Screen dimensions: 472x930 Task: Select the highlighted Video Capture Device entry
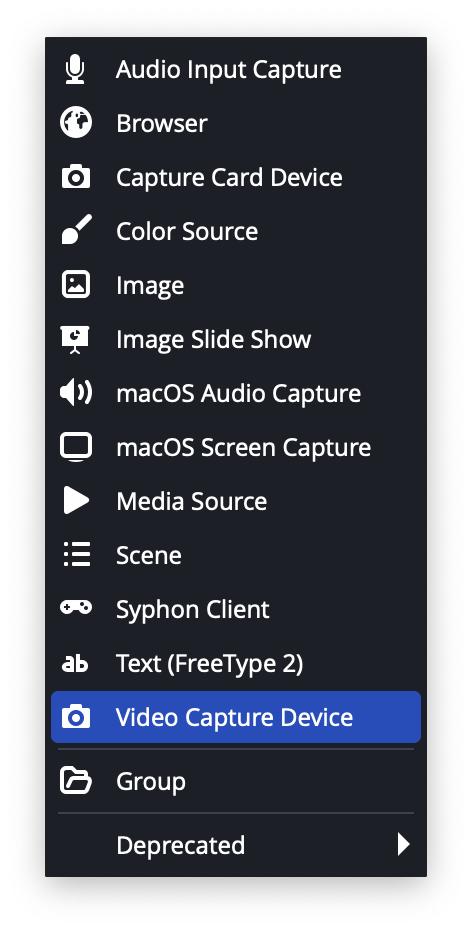[236, 716]
